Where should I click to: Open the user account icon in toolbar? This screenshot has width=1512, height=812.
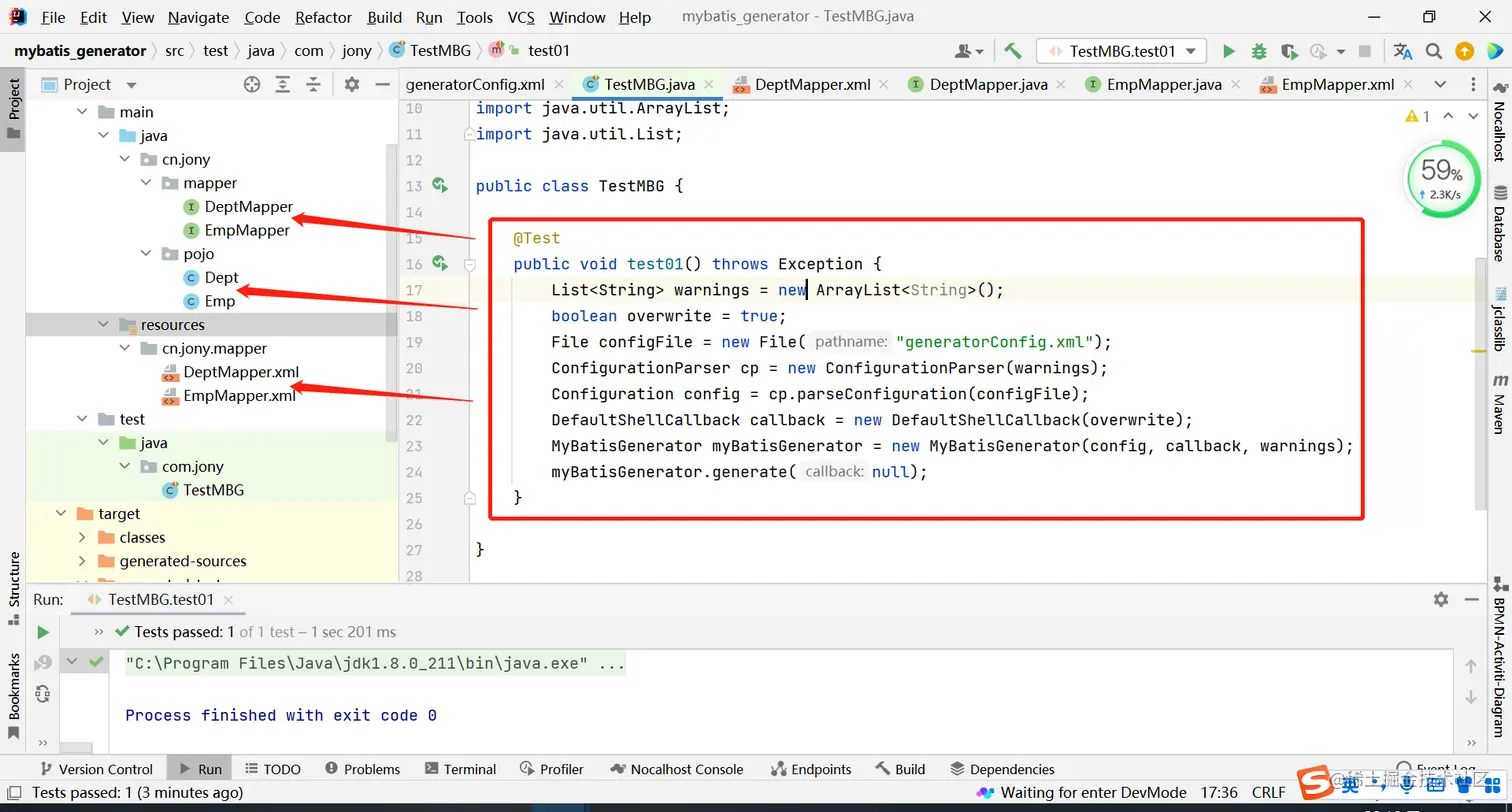point(969,51)
